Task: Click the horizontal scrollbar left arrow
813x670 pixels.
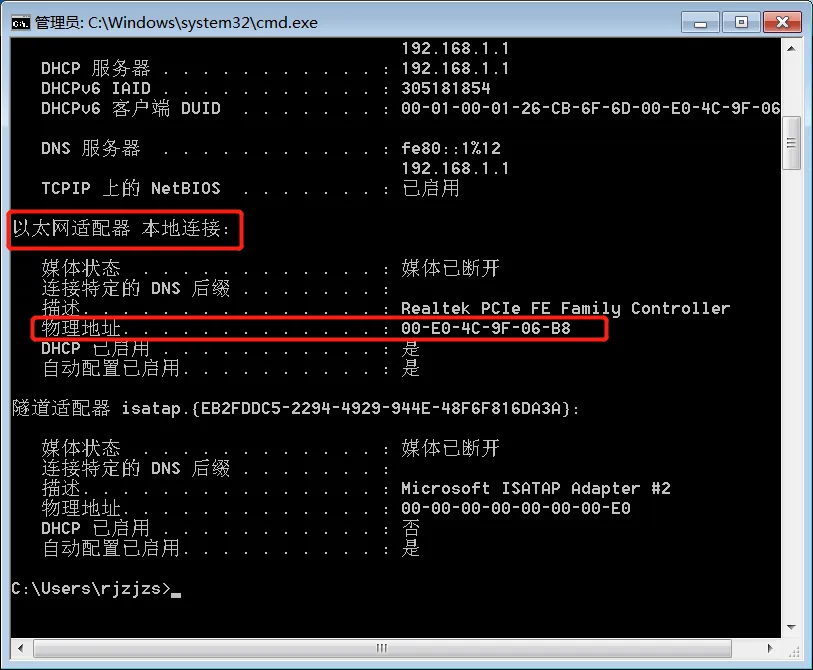Action: tap(20, 648)
